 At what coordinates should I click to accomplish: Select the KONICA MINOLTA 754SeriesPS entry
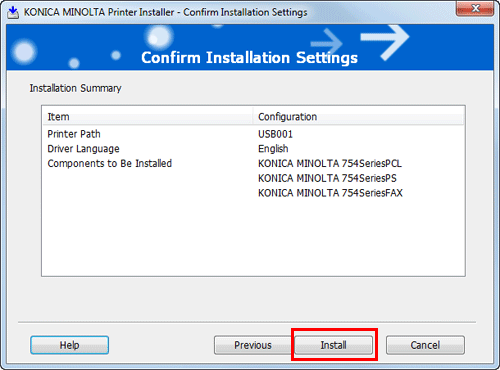327,178
